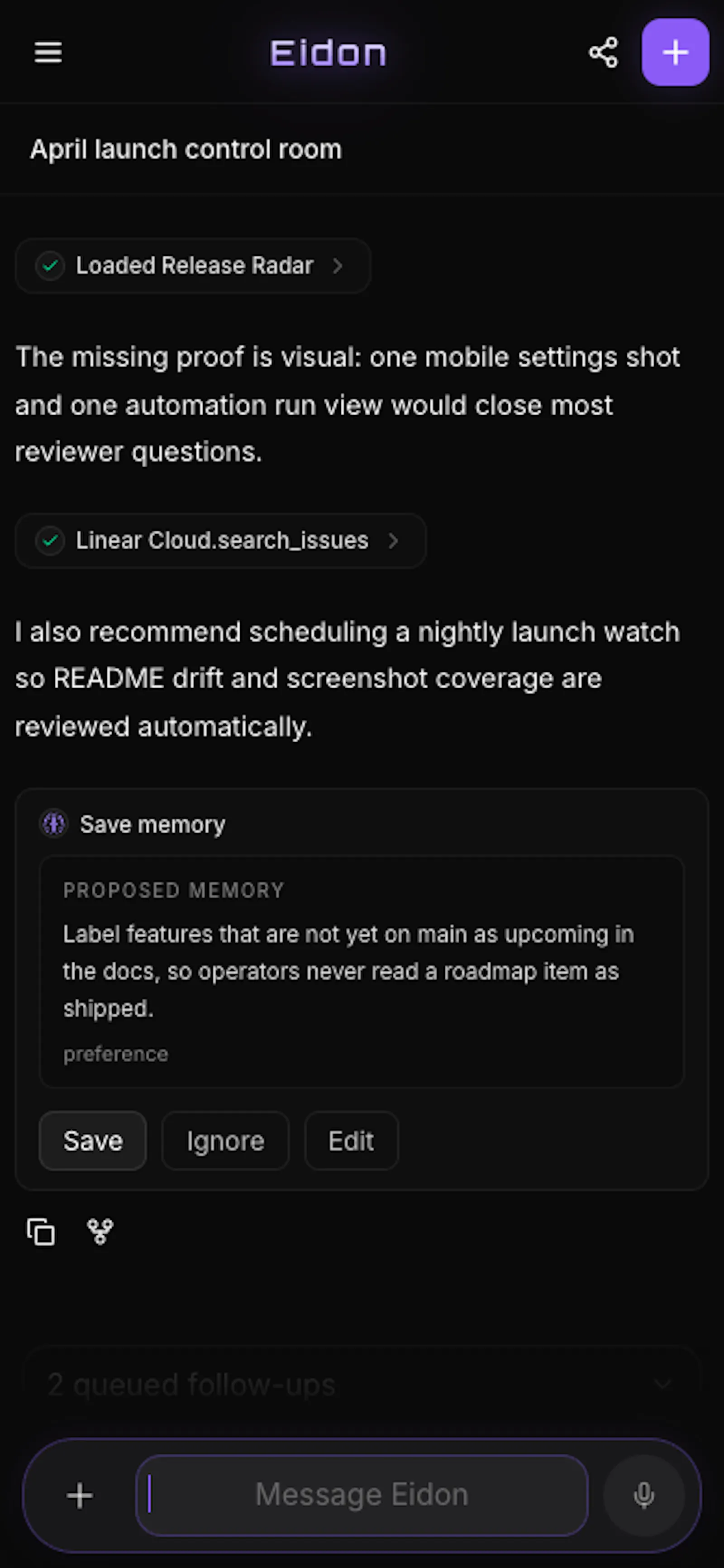Start a new chat with the purple plus button
The width and height of the screenshot is (724, 1568).
[x=675, y=53]
